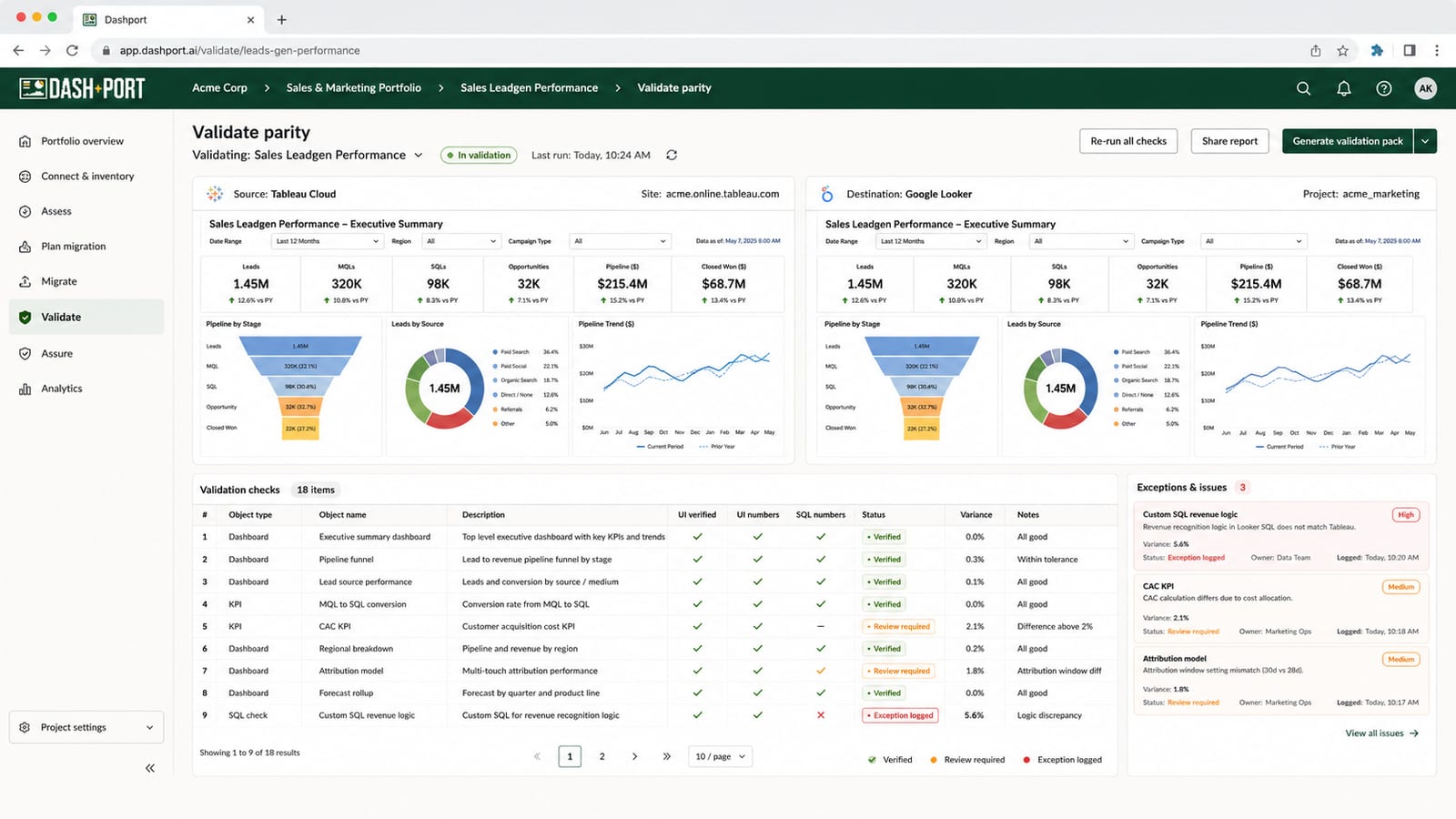This screenshot has height=819, width=1456.
Task: Click Tableau Cloud source logo icon
Action: 215,194
